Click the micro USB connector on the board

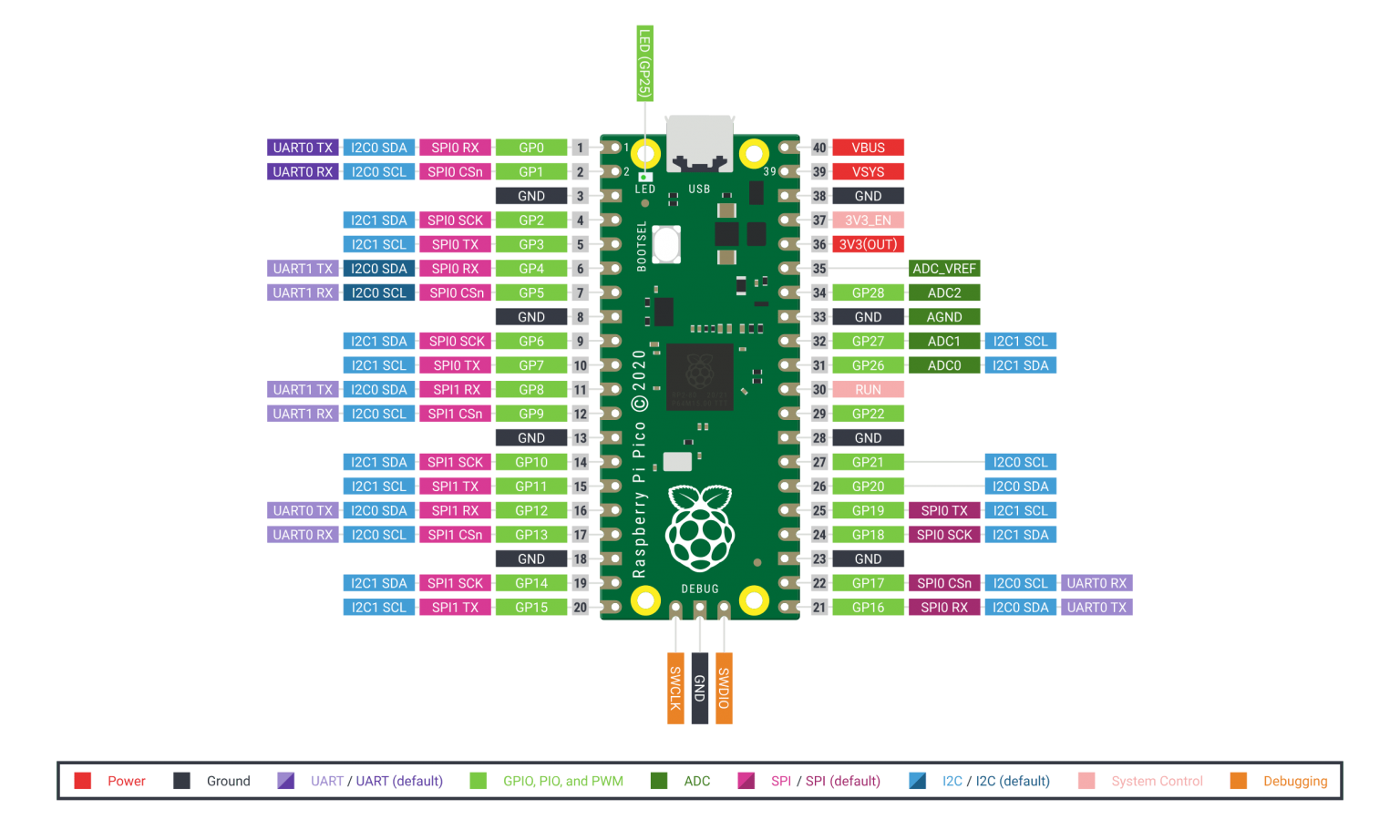tap(699, 144)
